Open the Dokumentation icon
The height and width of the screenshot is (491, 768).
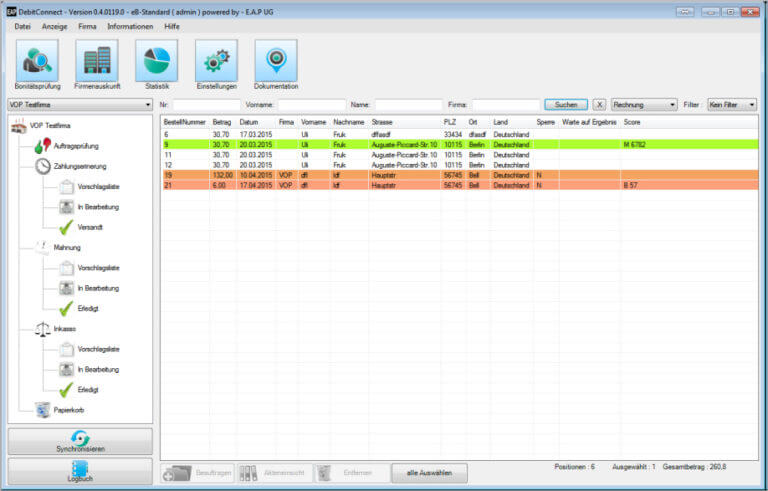(276, 61)
